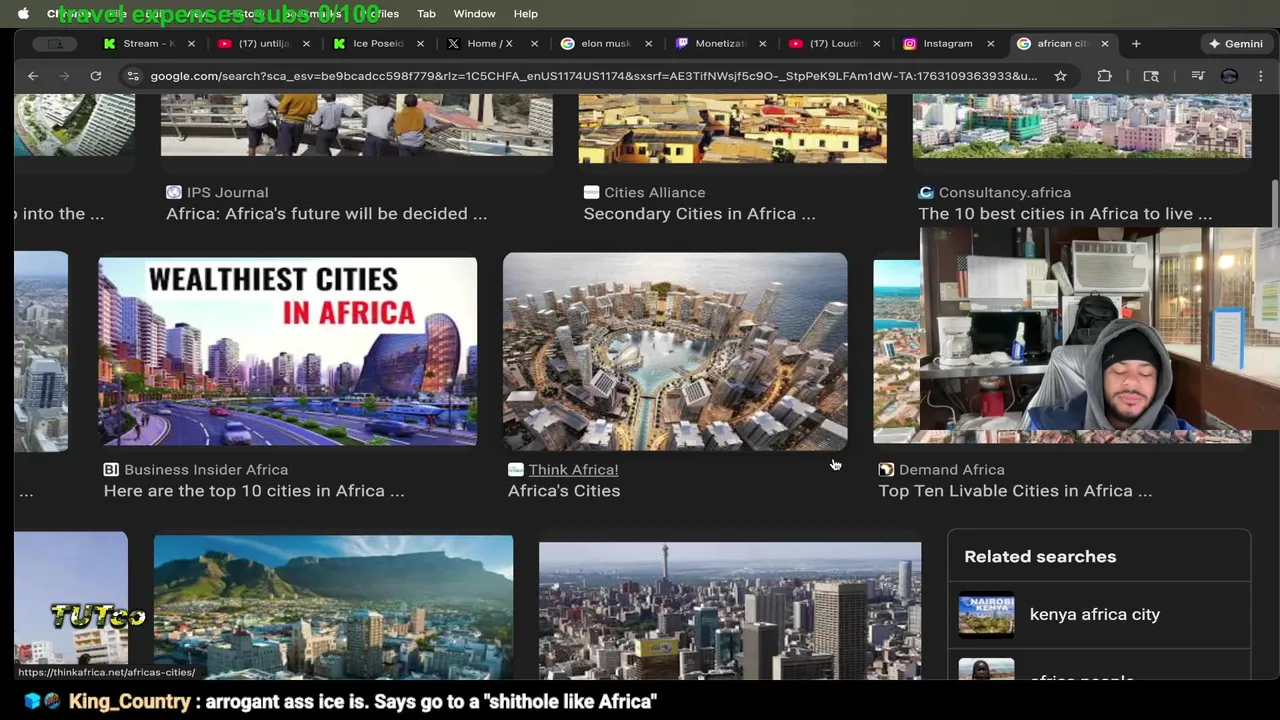
Task: Open the Window menu
Action: (x=474, y=14)
